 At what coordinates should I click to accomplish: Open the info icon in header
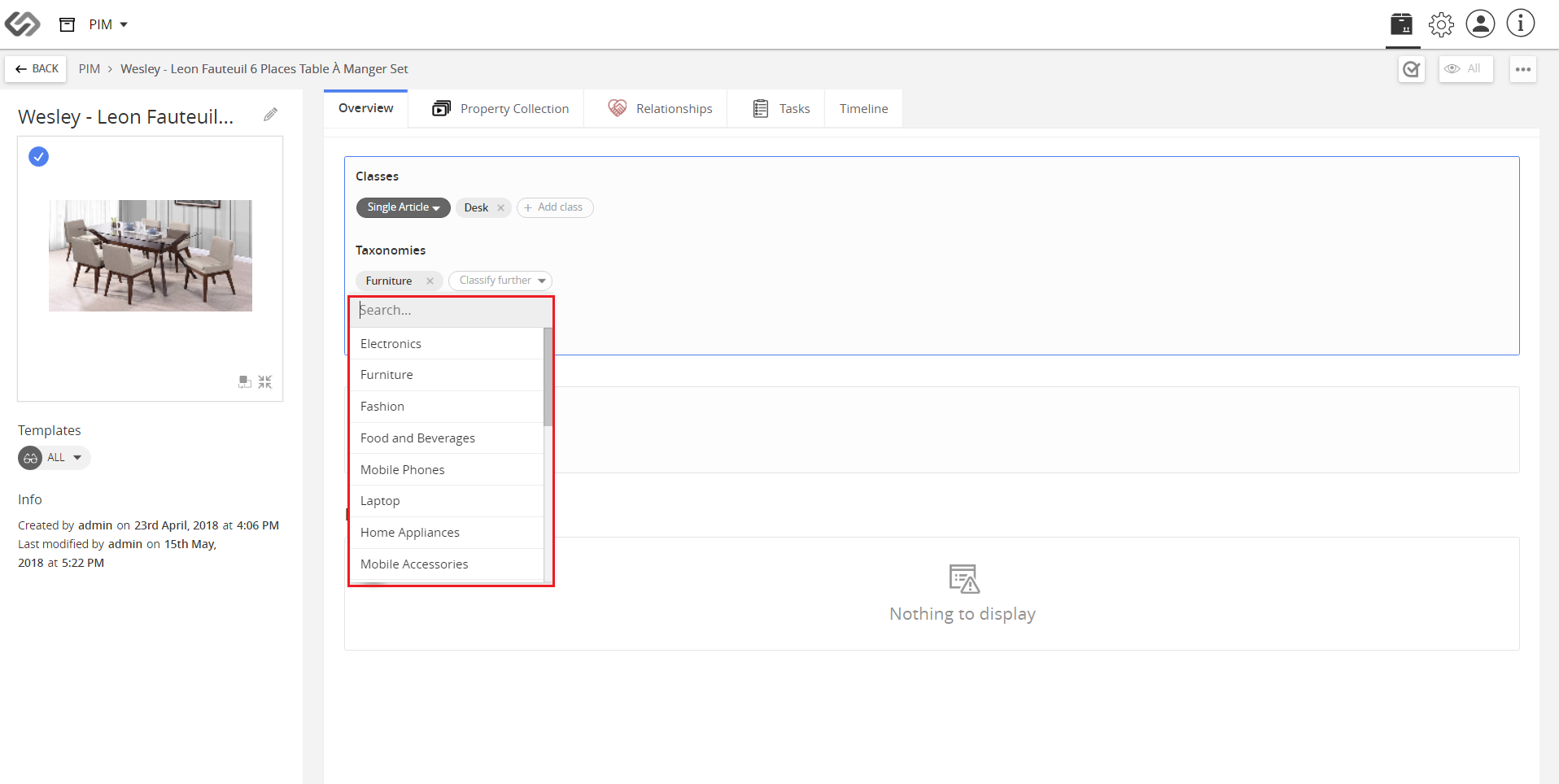[1520, 24]
